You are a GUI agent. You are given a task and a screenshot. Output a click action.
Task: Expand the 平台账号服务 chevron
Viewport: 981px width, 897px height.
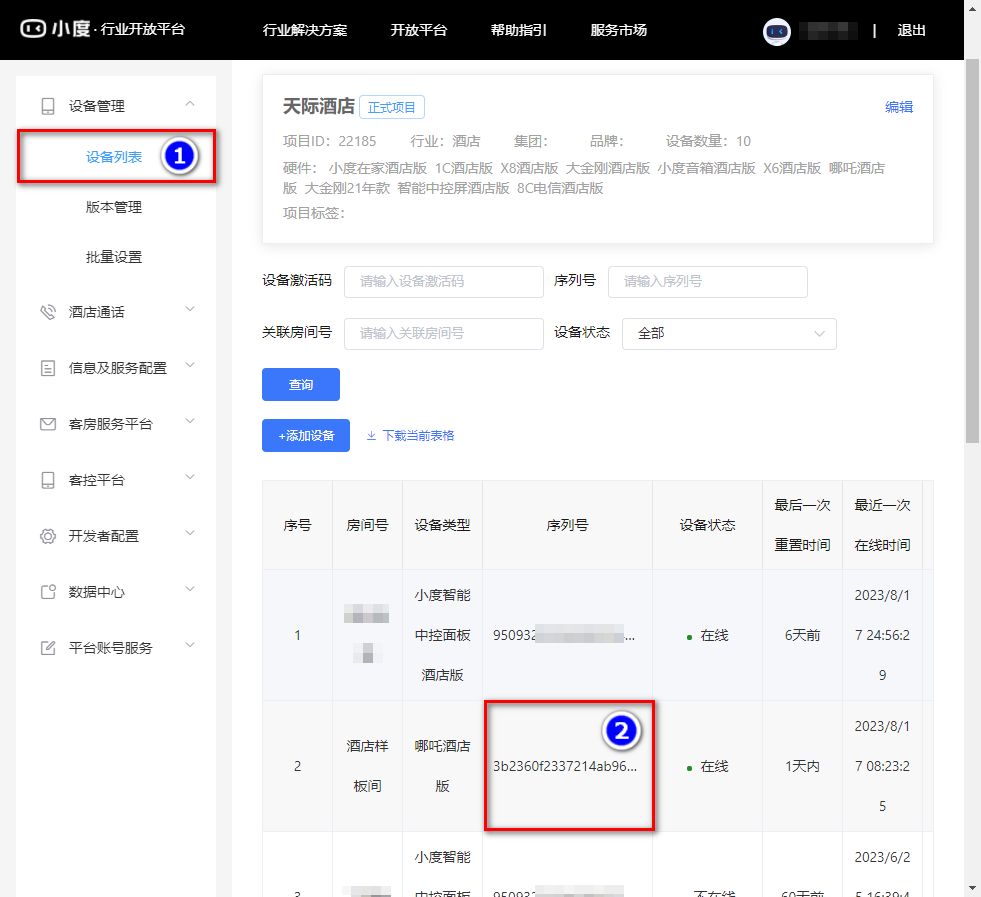tap(190, 645)
